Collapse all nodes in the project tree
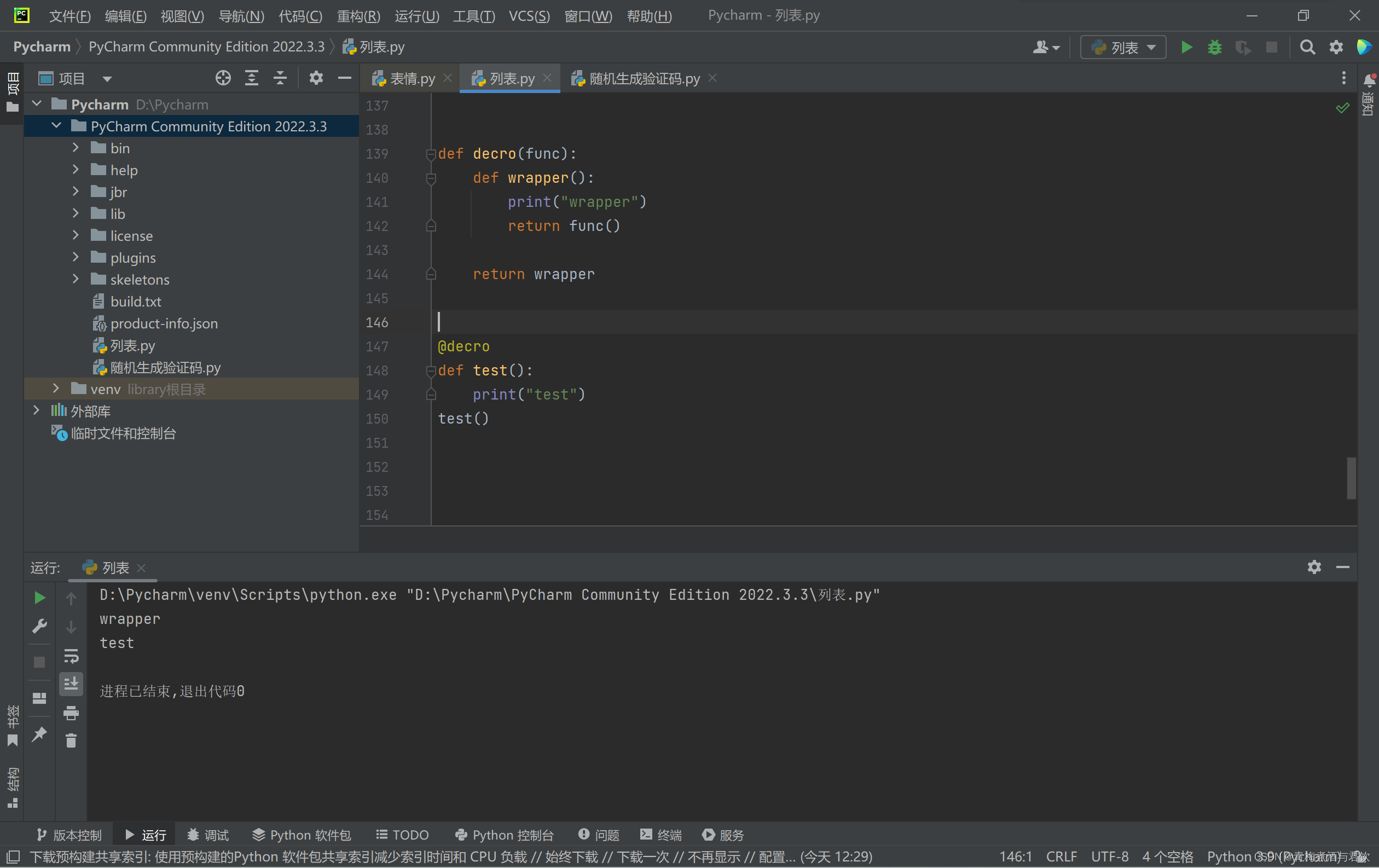1379x868 pixels. (x=280, y=78)
